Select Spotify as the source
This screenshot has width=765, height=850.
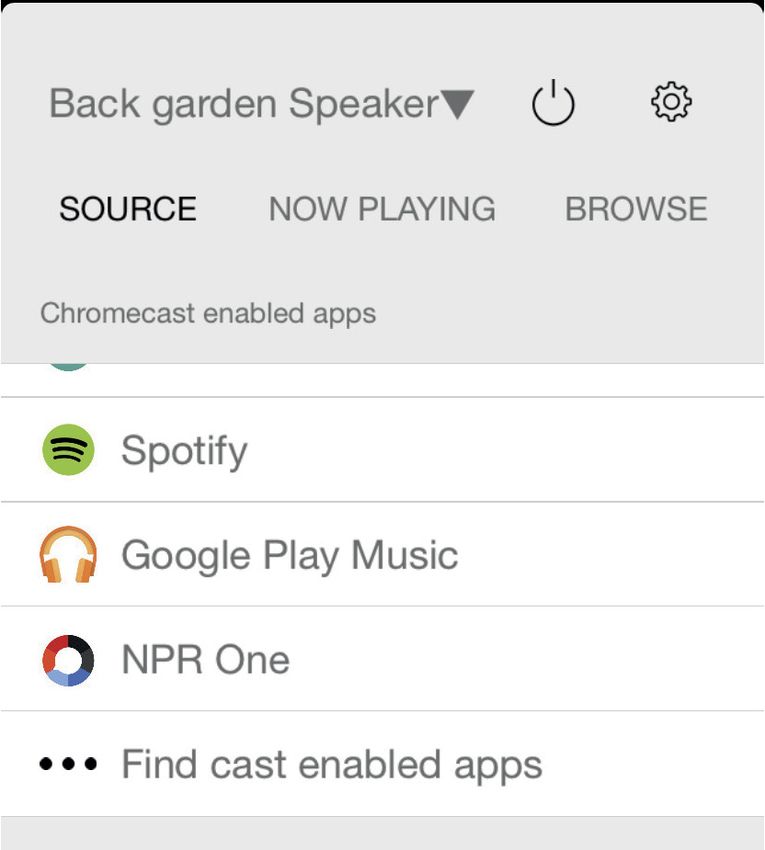coord(184,450)
